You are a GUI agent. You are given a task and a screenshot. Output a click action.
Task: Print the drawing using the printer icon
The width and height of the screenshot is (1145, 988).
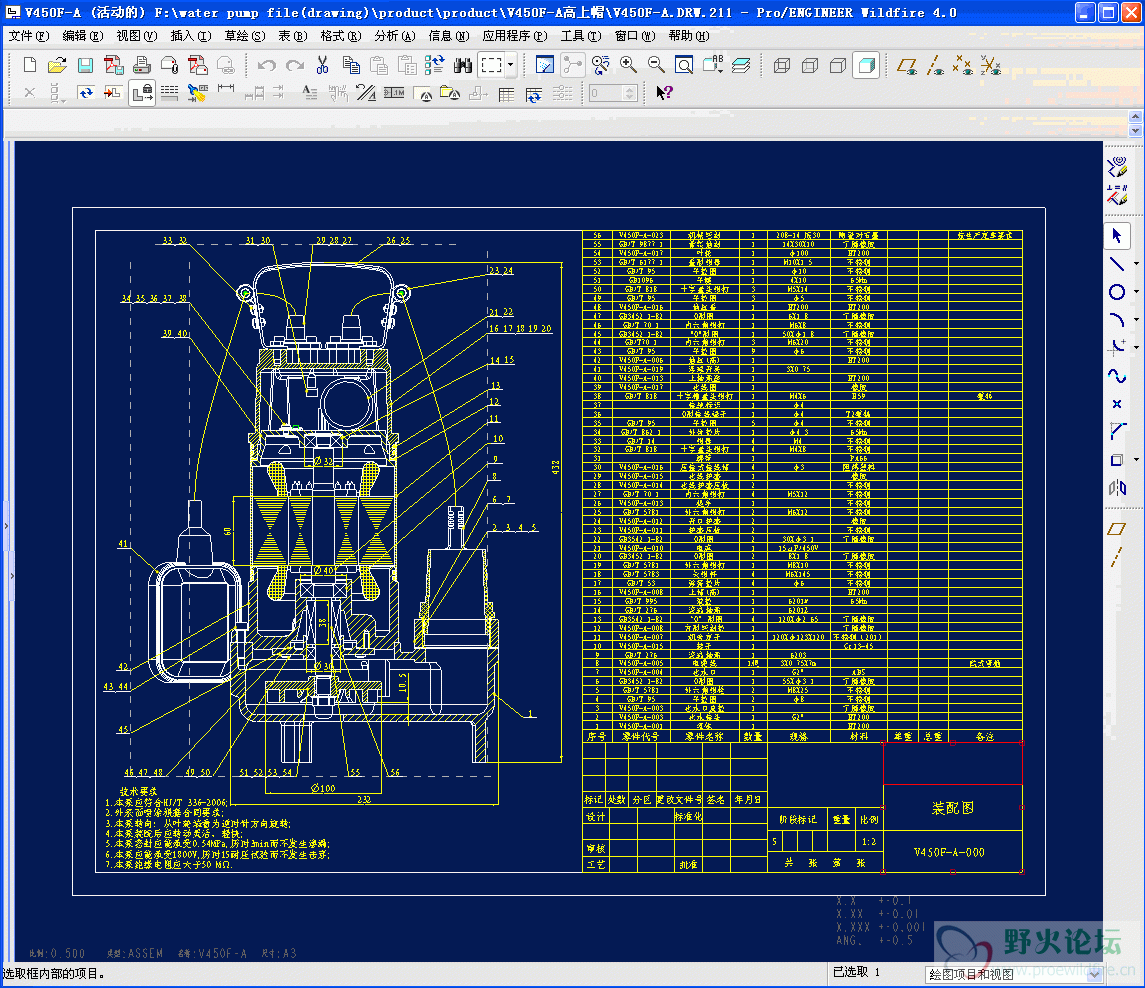point(142,66)
